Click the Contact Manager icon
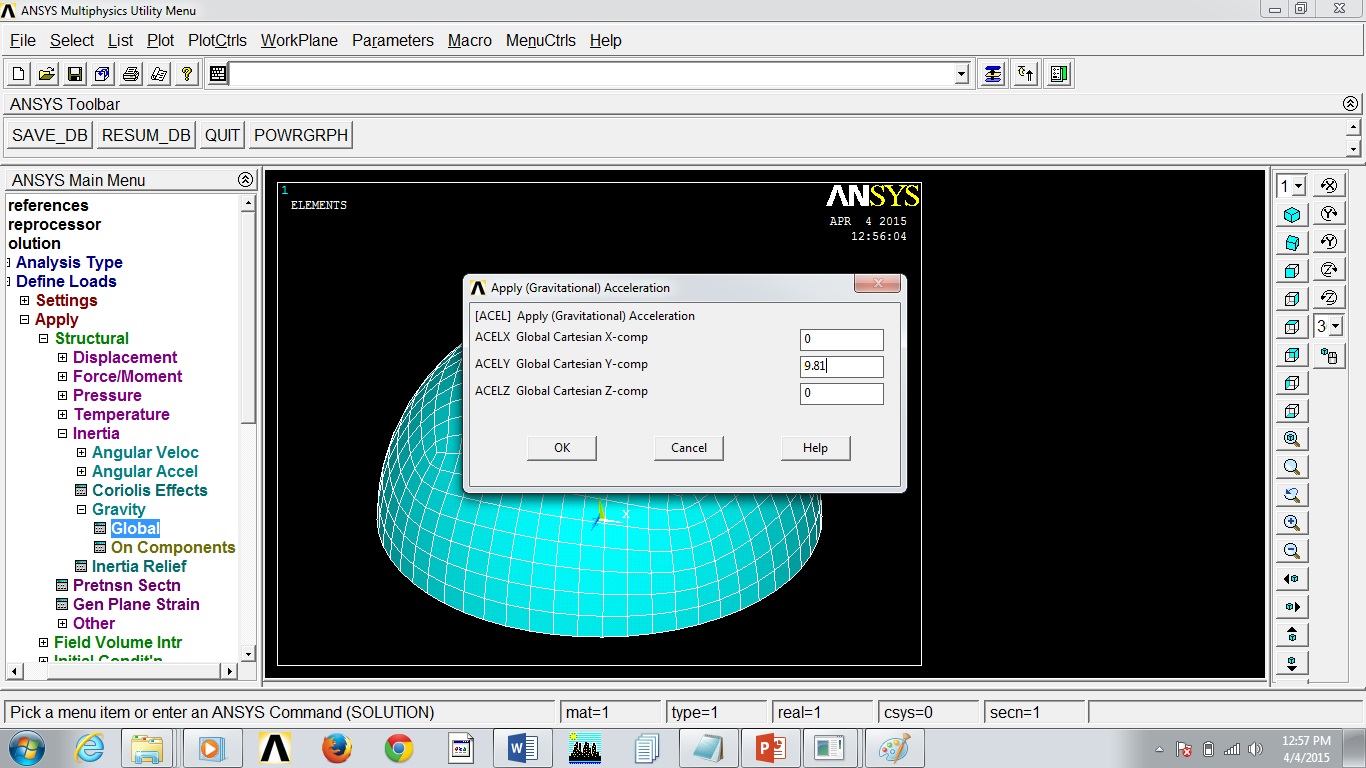 (1060, 74)
